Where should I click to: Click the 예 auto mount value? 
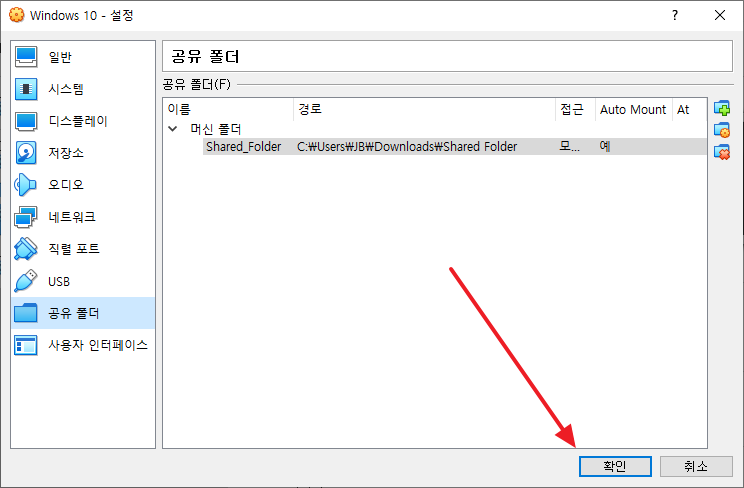(x=605, y=147)
